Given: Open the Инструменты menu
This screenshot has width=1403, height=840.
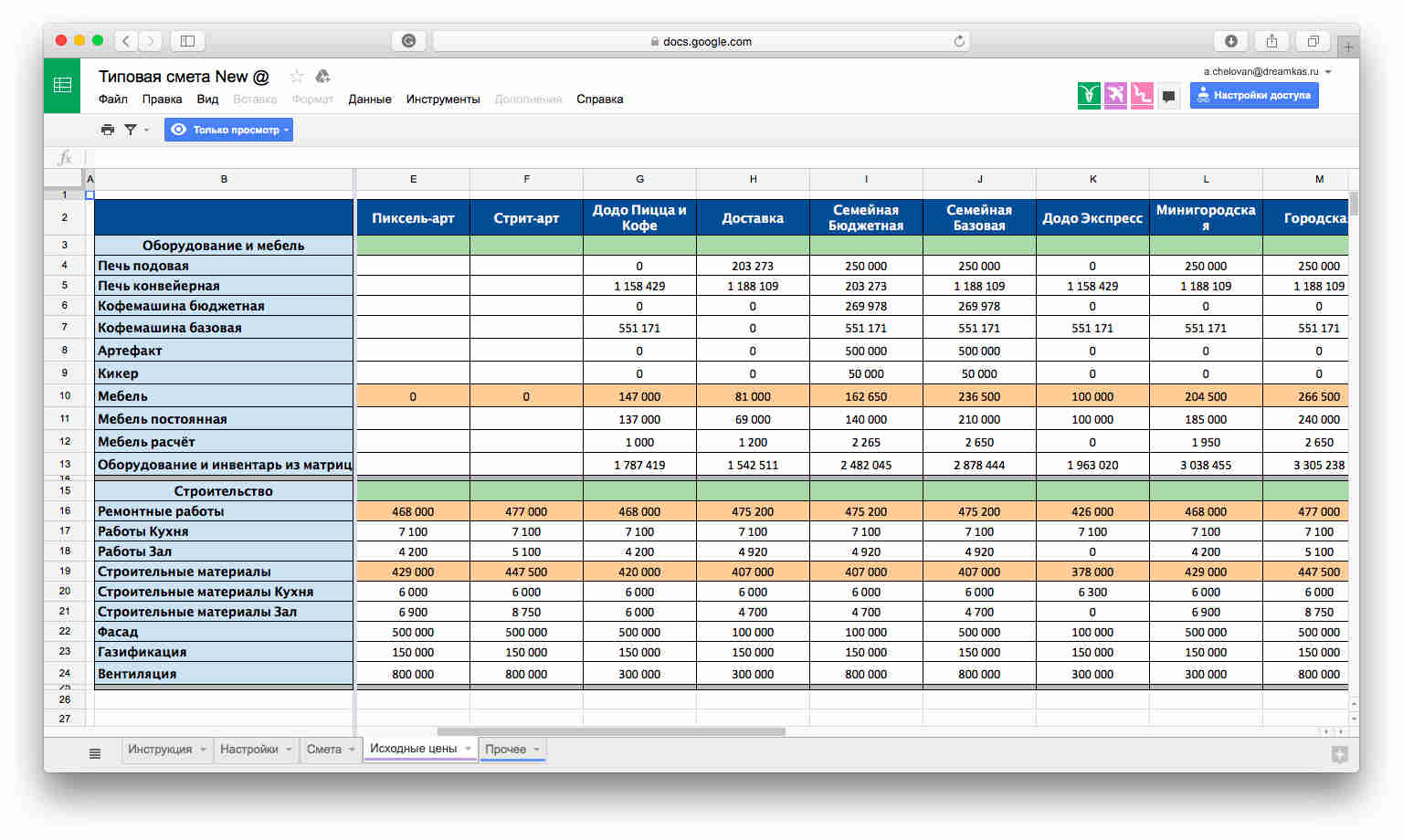Looking at the screenshot, I should 443,100.
